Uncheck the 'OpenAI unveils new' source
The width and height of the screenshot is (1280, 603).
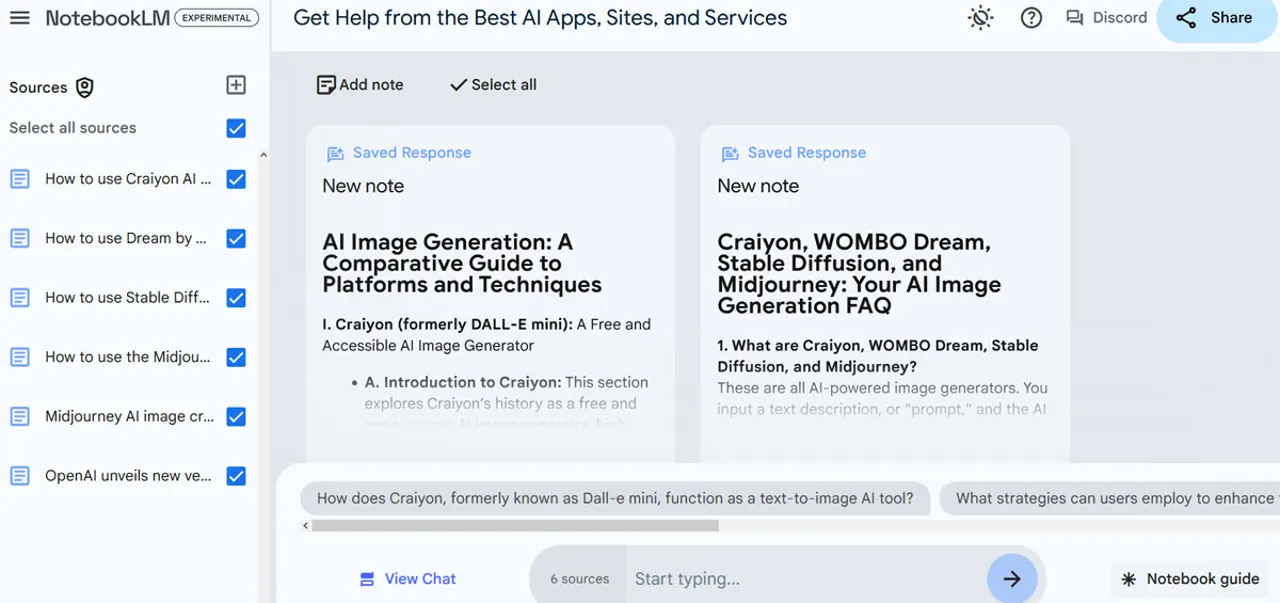click(x=236, y=475)
